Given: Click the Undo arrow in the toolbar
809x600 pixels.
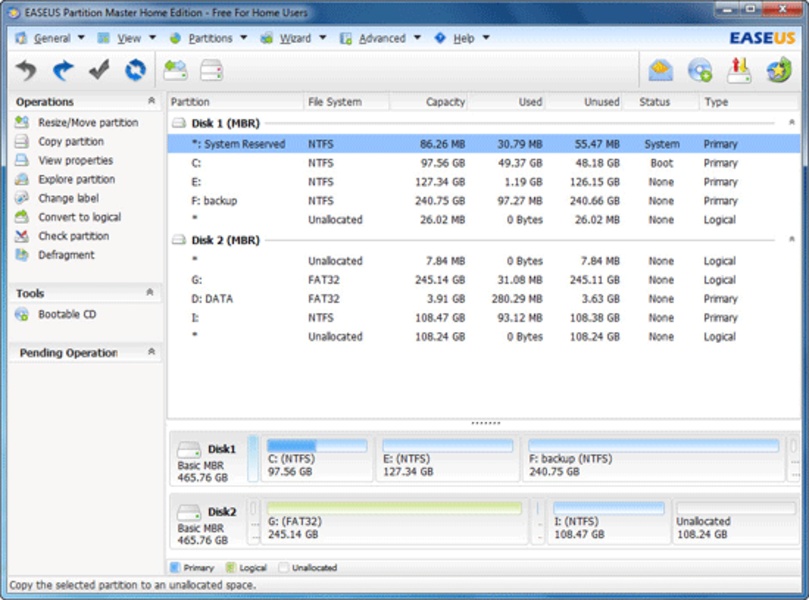Looking at the screenshot, I should 27,70.
